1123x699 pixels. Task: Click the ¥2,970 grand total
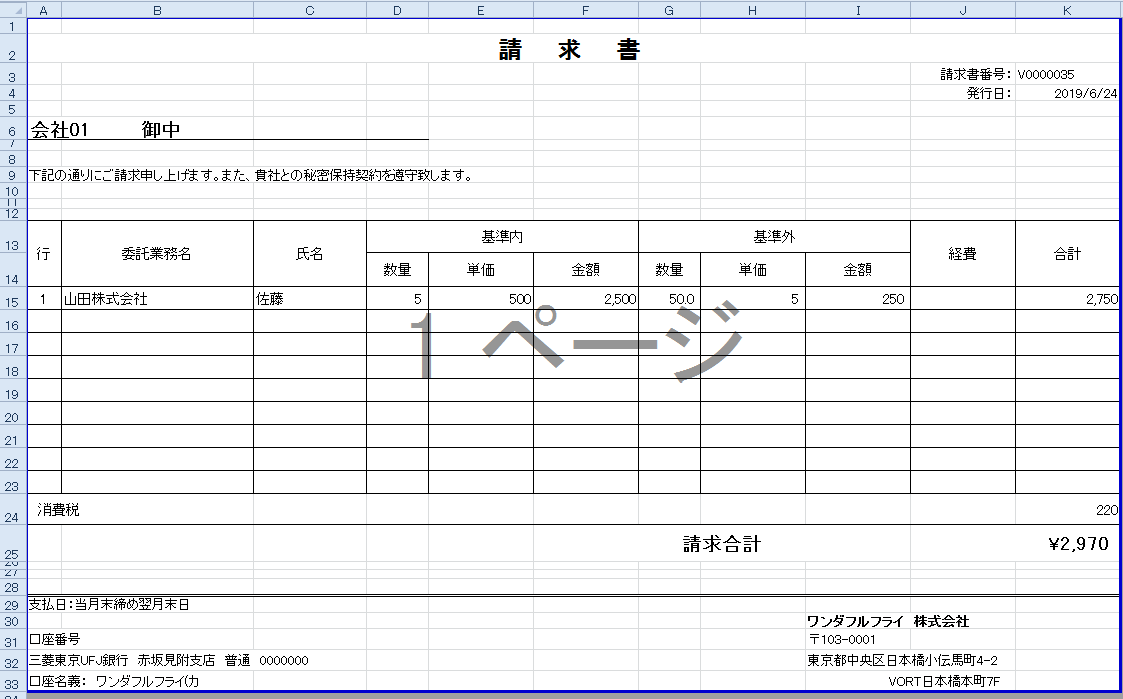tap(1078, 544)
